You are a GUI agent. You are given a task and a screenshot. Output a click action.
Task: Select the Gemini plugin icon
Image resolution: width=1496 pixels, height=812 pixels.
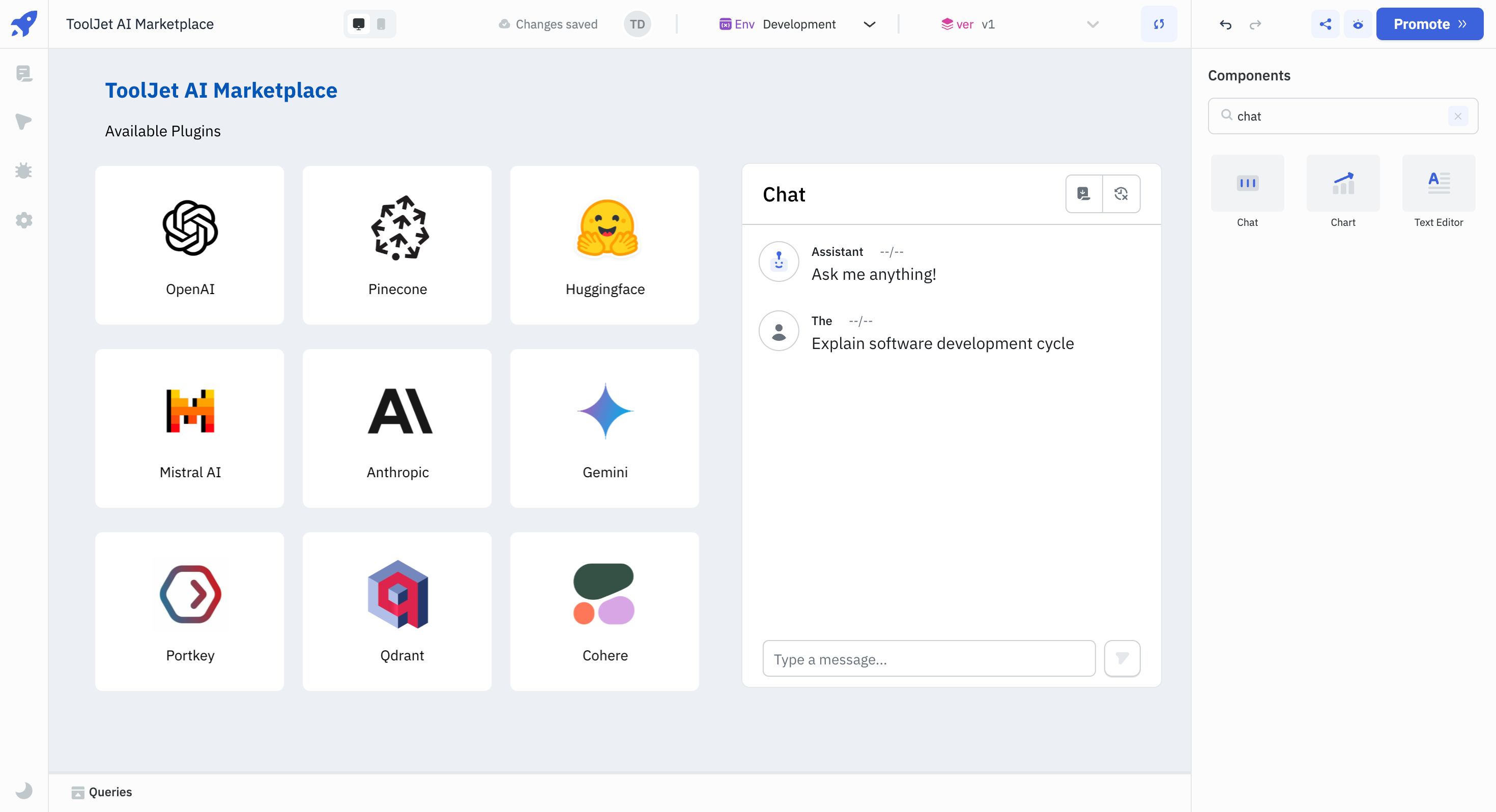click(x=604, y=411)
